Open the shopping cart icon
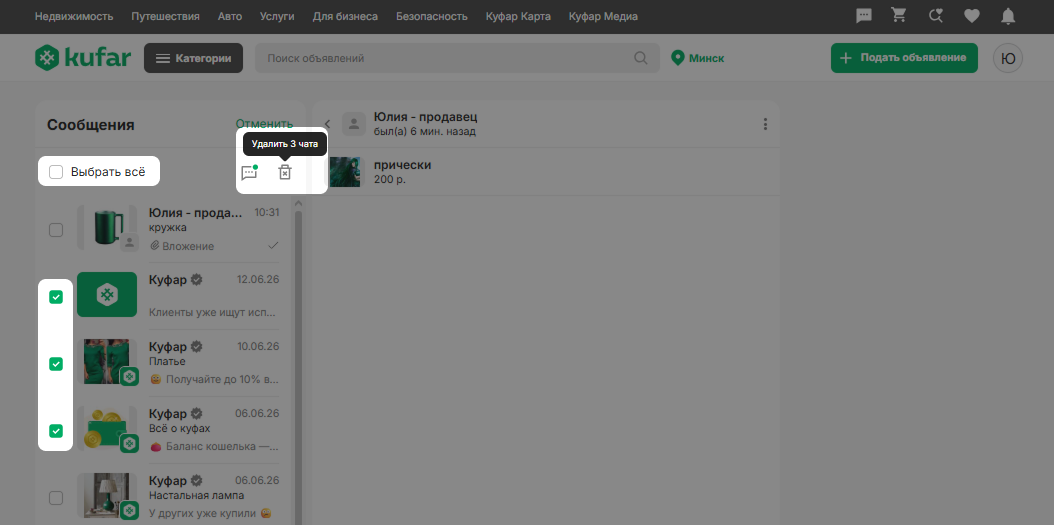1054x525 pixels. pos(899,16)
